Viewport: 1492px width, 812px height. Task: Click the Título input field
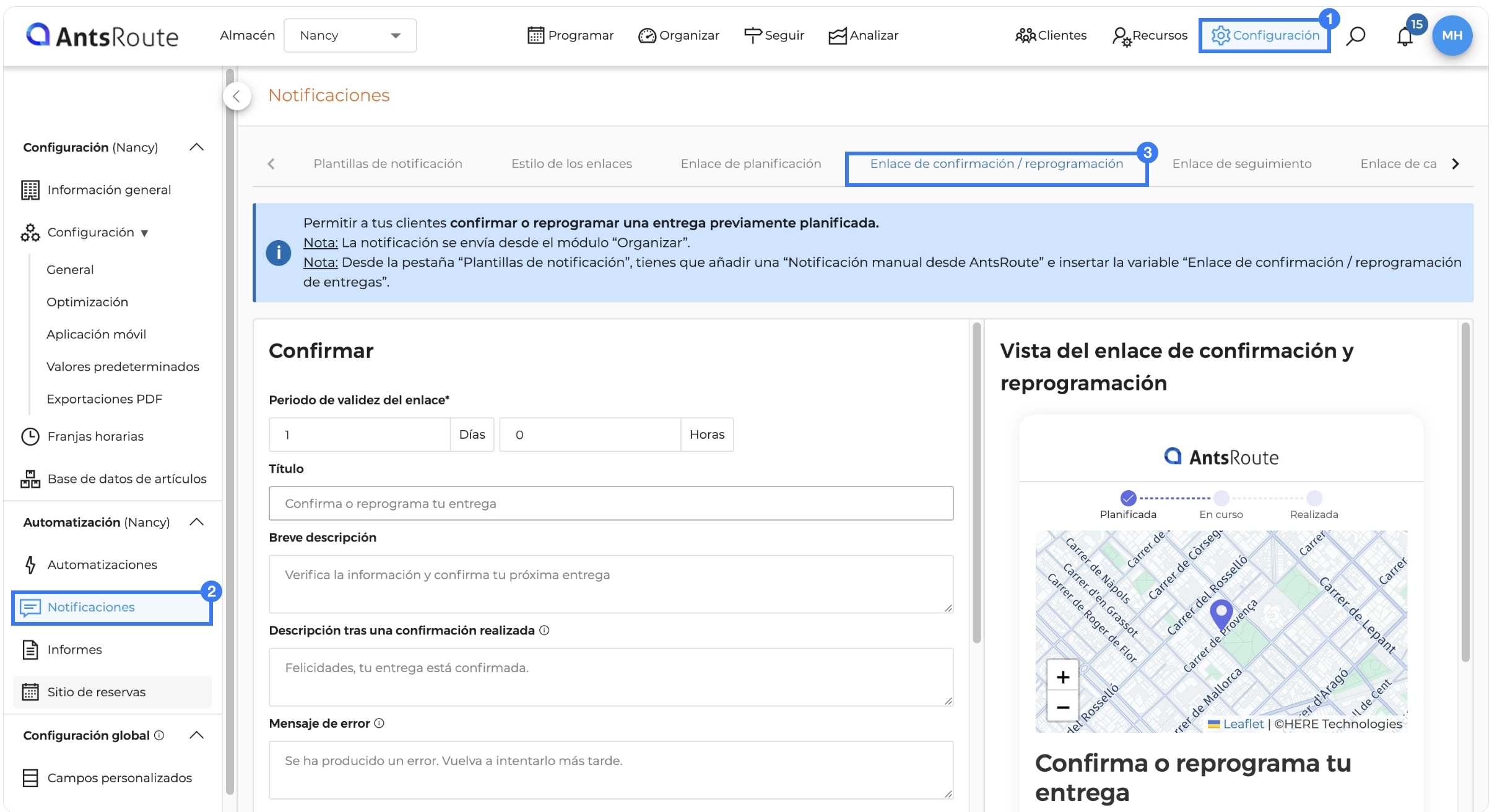coord(611,503)
